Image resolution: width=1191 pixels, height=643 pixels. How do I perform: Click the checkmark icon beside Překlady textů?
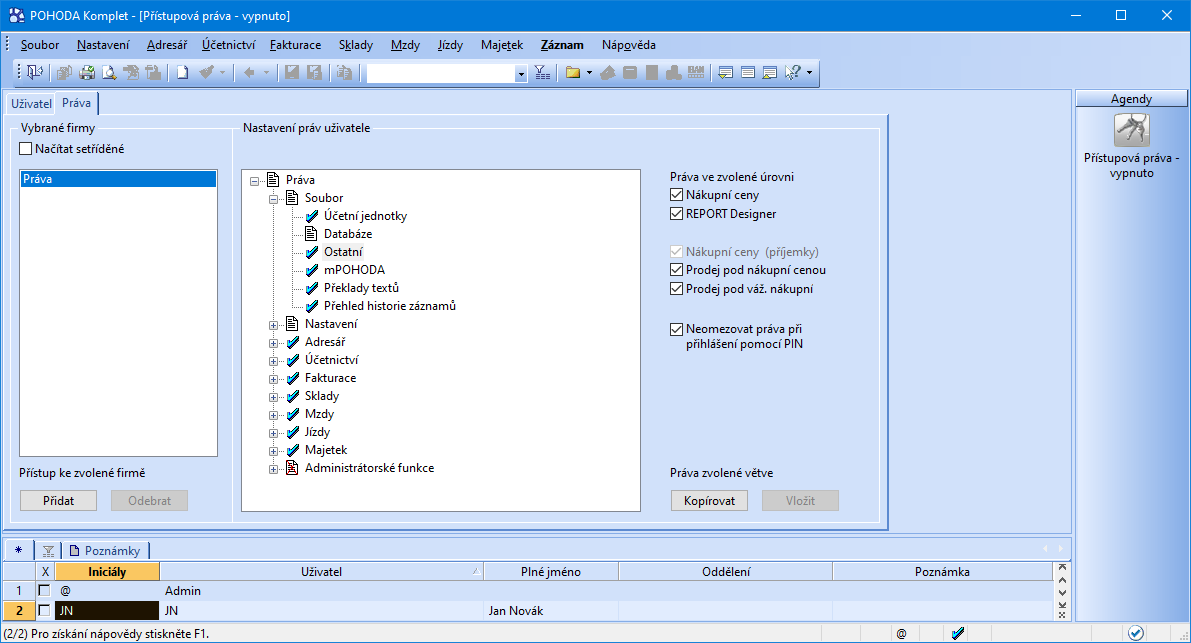coord(311,288)
